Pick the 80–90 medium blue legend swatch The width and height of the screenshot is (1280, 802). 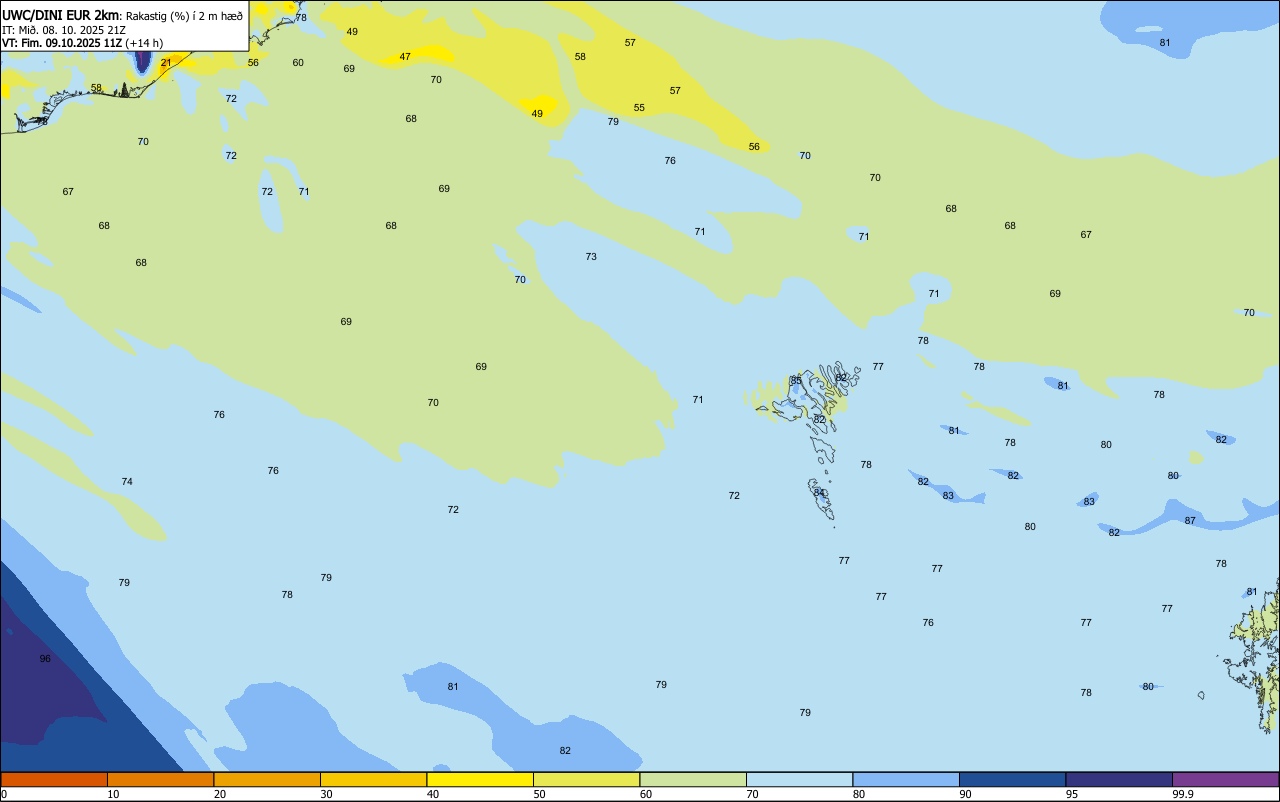tap(906, 779)
